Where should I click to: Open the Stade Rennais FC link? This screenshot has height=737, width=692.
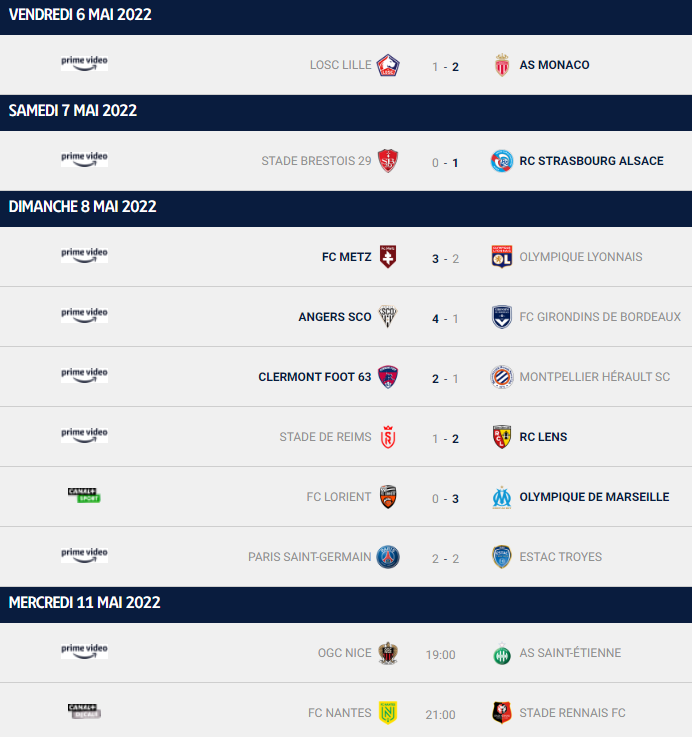click(x=572, y=713)
